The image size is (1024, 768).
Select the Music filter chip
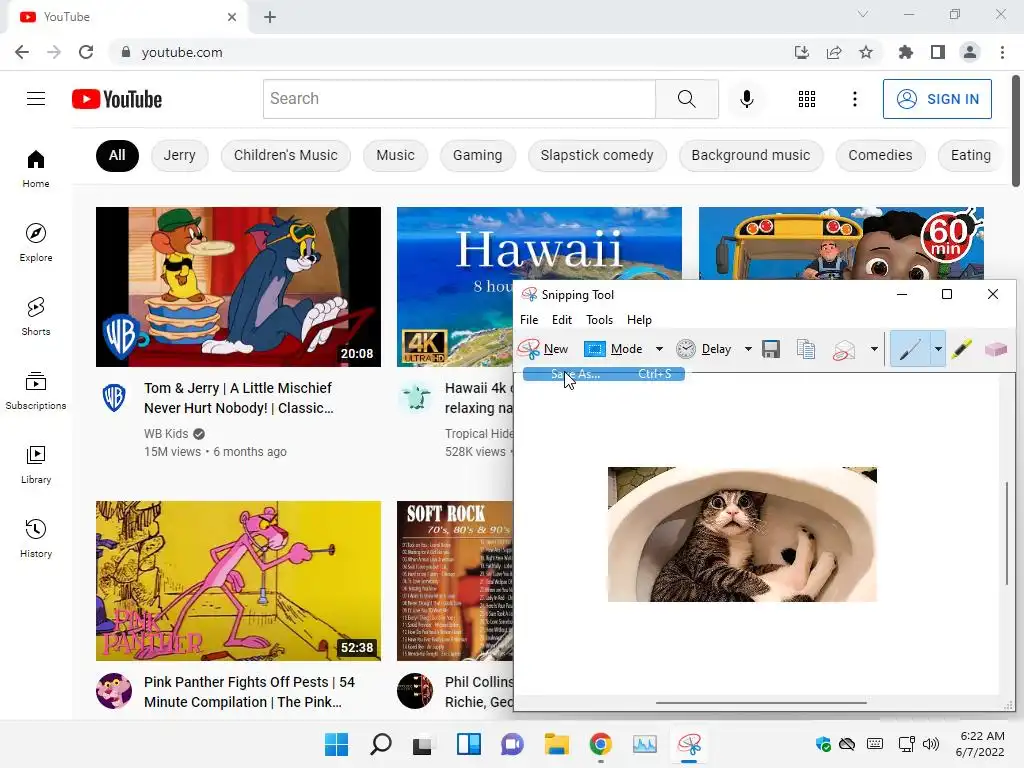point(395,155)
